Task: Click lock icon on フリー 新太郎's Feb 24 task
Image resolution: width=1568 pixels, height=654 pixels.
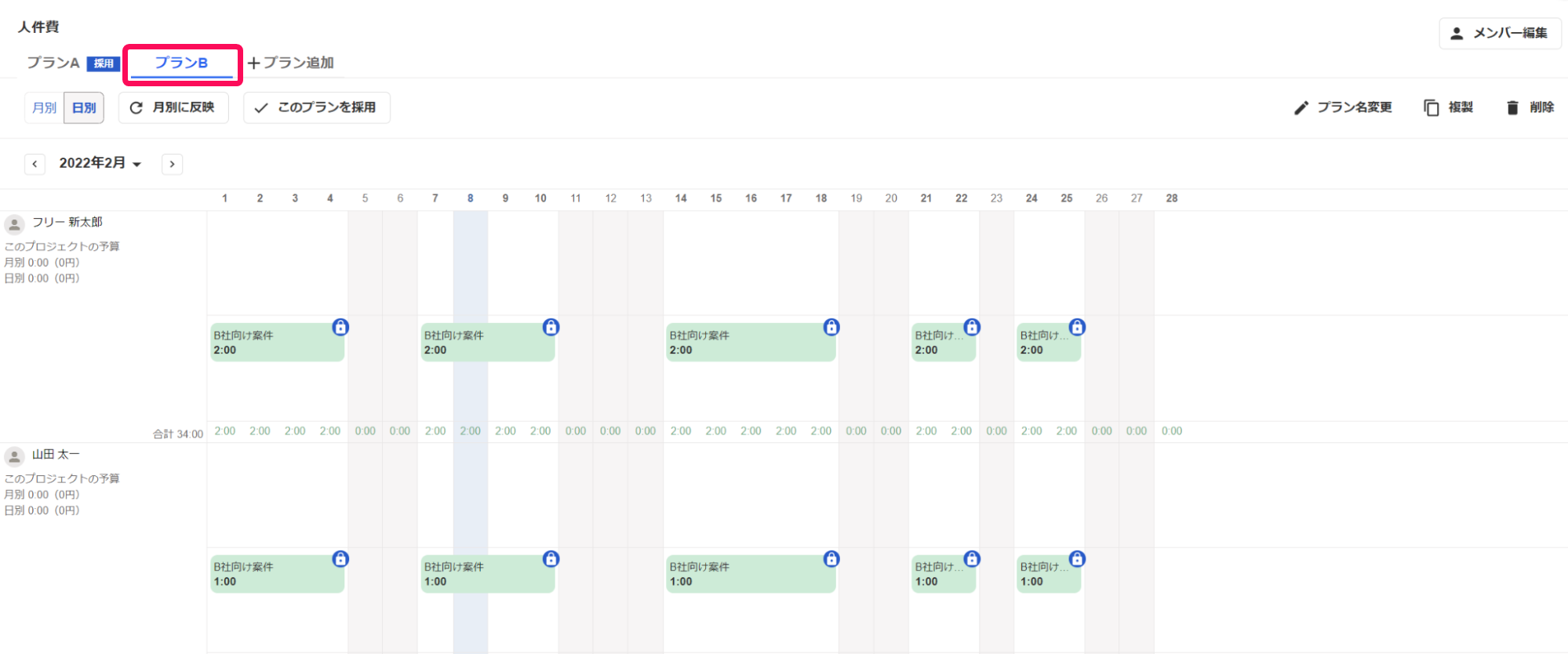Action: [x=1077, y=327]
